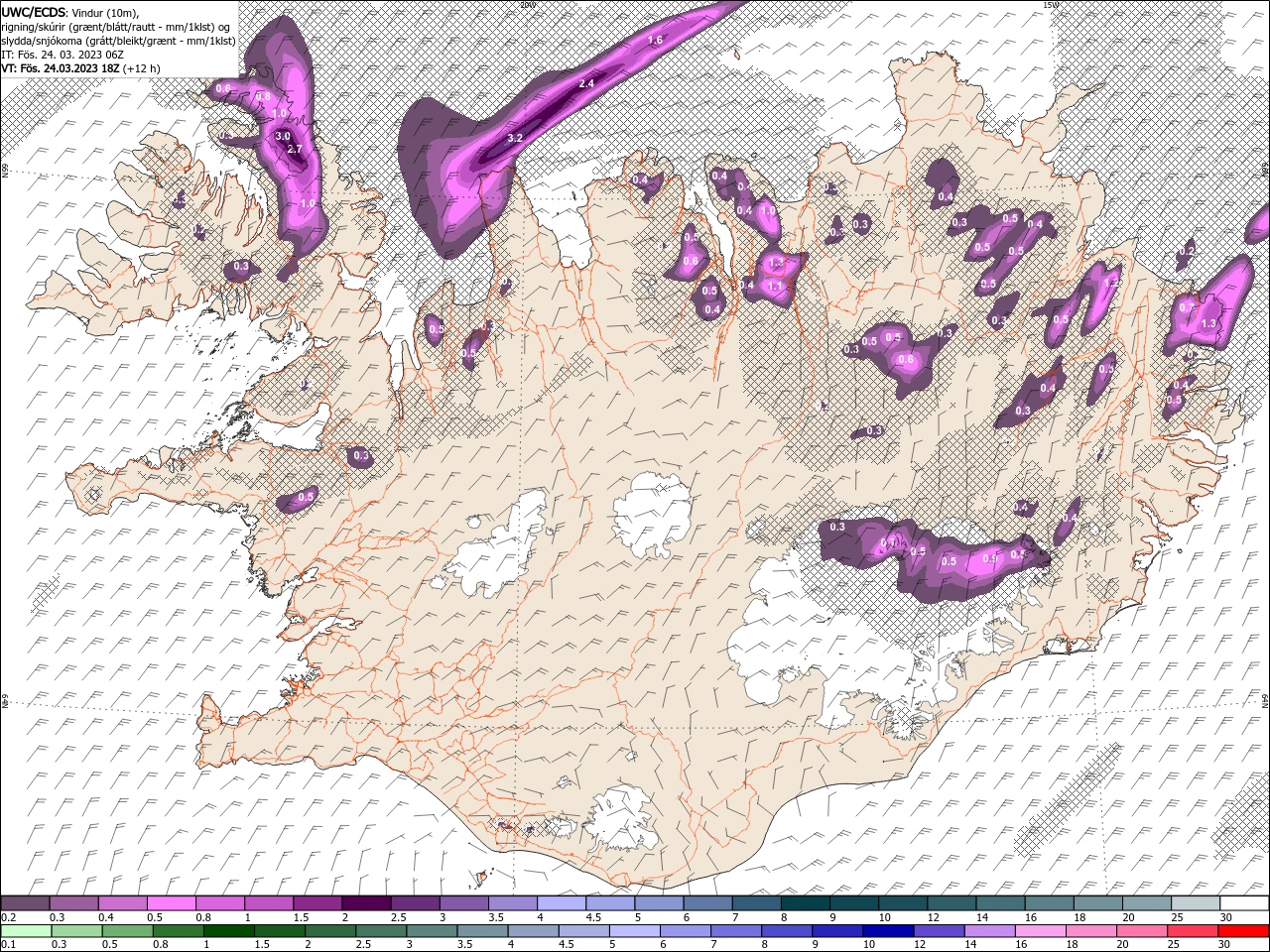Click the 2.7 precipitation value in the Westfjords
Image resolution: width=1270 pixels, height=952 pixels.
pyautogui.click(x=294, y=149)
